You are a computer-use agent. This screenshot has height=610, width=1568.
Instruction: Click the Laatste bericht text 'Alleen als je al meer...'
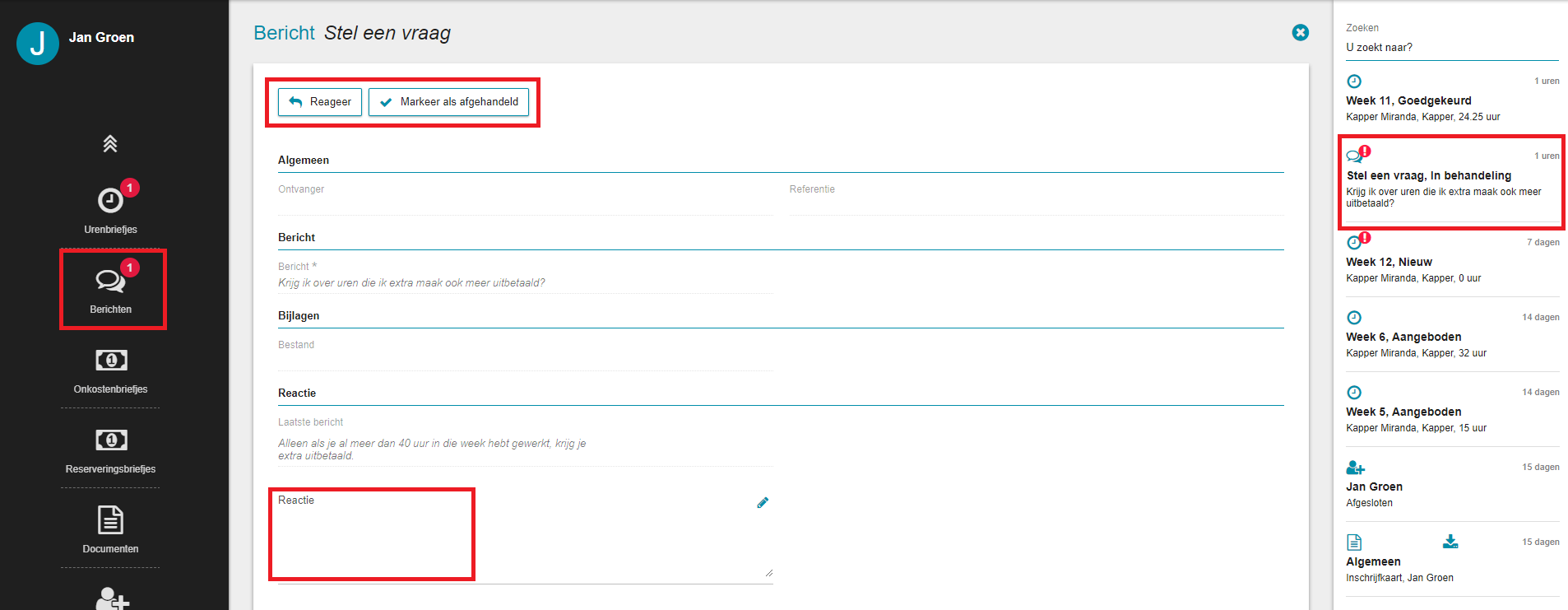pos(432,449)
